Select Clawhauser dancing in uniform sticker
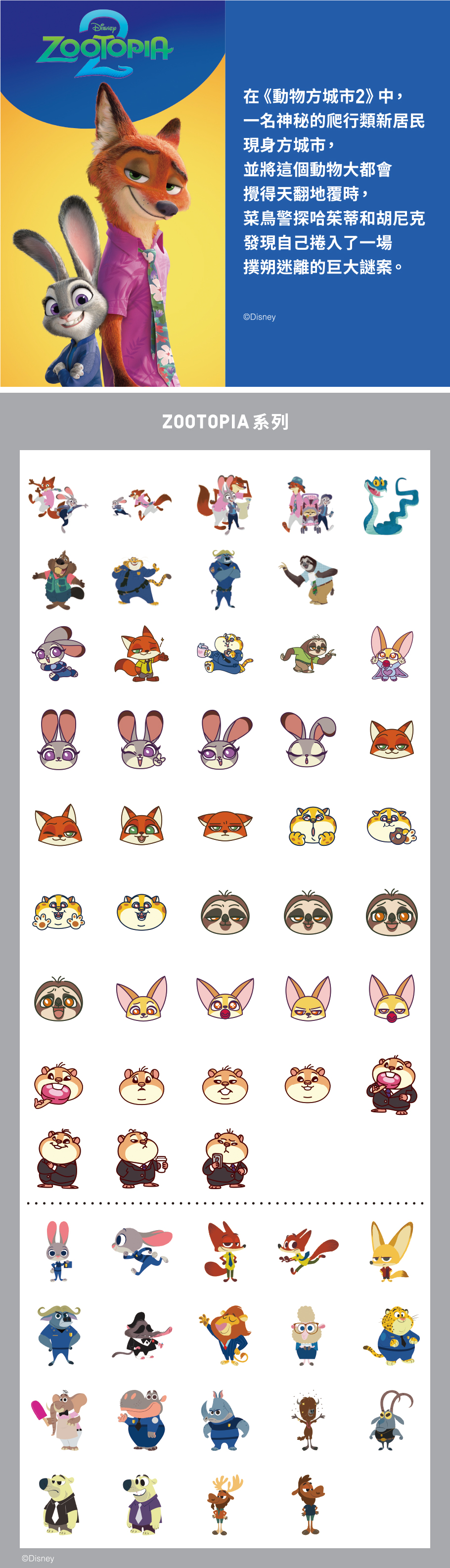The height and width of the screenshot is (1568, 450). pos(141,580)
